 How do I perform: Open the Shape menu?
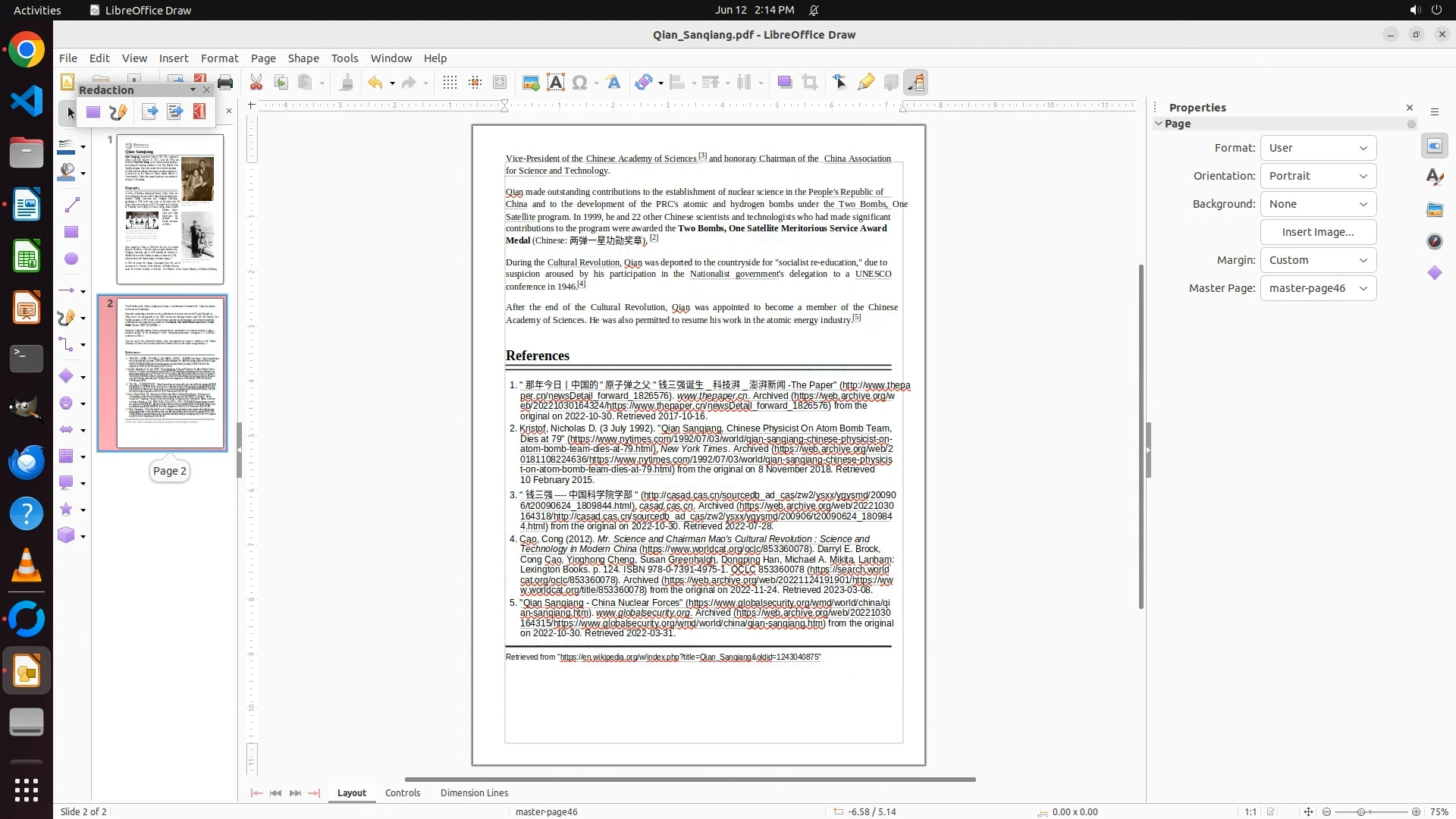[x=303, y=58]
